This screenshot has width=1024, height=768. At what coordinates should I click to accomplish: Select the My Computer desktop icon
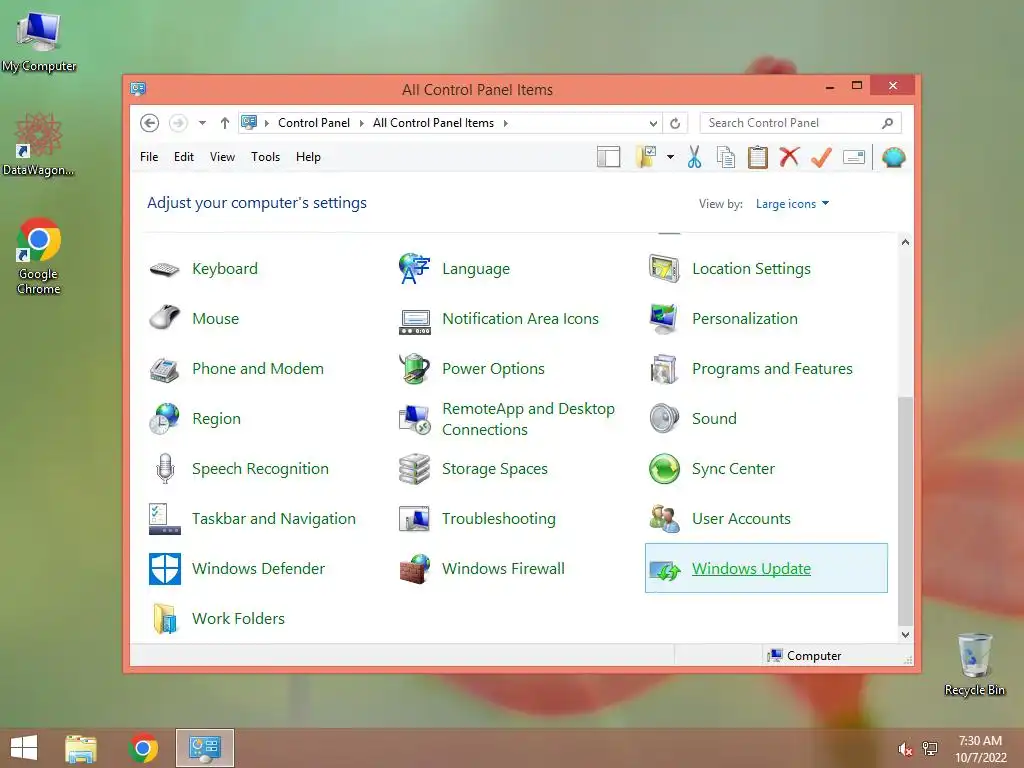pos(39,42)
